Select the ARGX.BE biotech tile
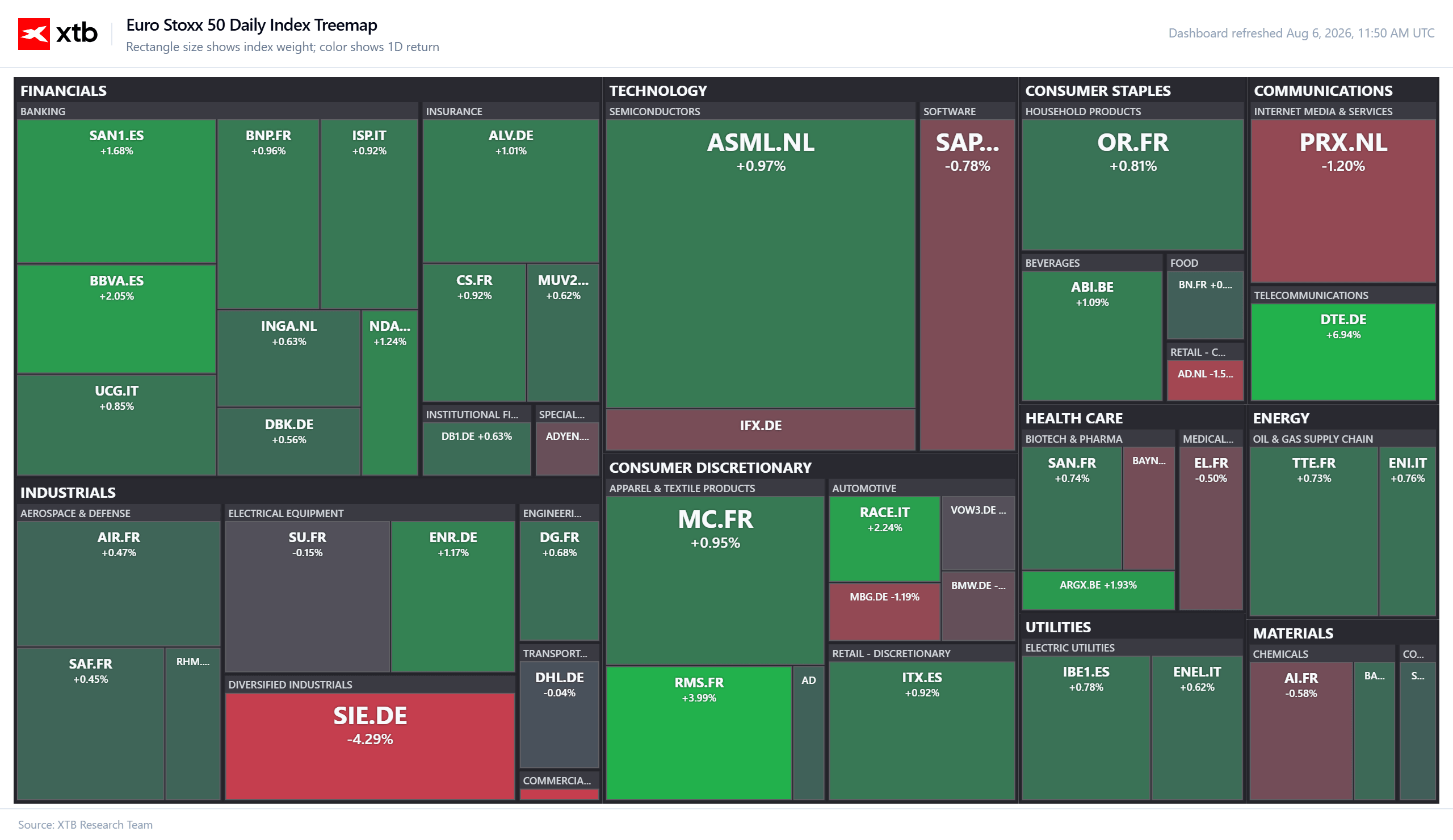Screen dimensions: 1453x840 point(1098,590)
